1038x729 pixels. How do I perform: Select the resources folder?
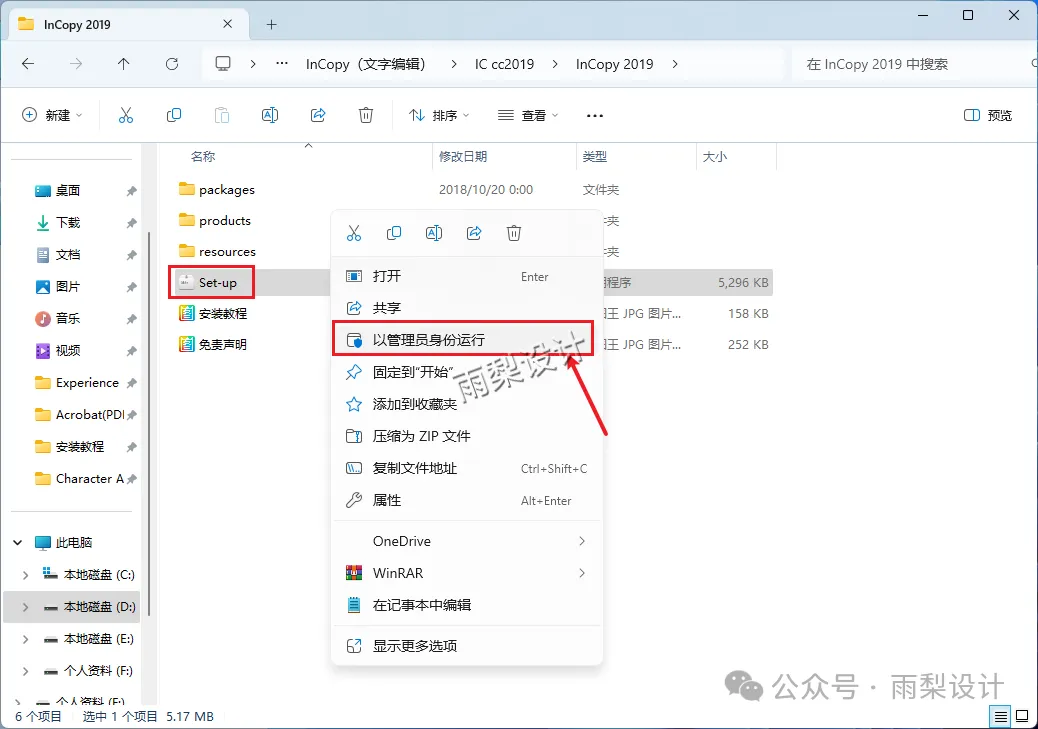[217, 252]
